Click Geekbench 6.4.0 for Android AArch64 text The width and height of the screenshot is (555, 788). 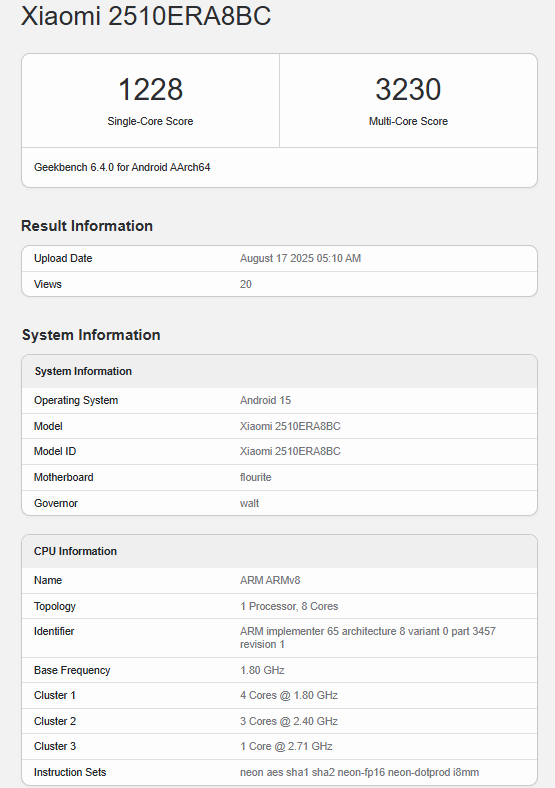click(122, 167)
